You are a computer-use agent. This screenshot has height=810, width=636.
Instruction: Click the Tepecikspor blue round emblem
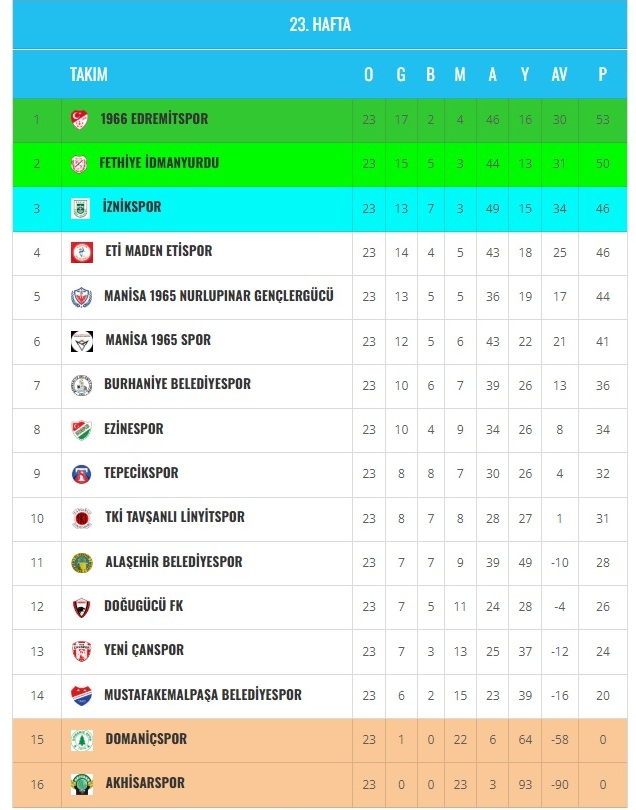pos(81,474)
